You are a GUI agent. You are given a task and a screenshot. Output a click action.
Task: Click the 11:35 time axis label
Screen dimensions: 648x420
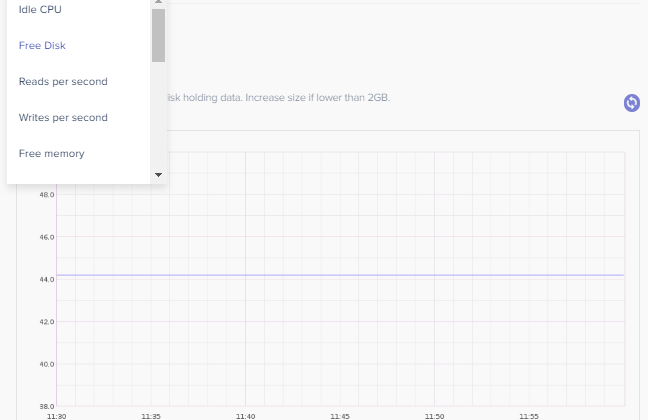point(151,416)
